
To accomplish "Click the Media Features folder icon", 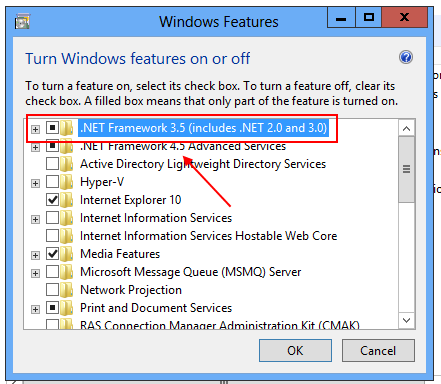I will pos(67,254).
